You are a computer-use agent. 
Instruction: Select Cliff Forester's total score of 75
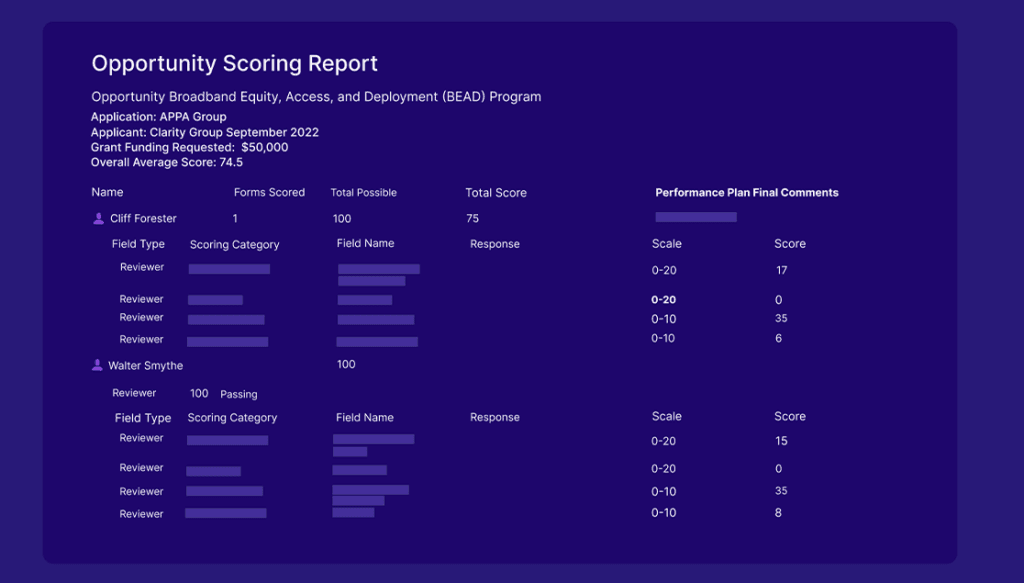point(472,219)
